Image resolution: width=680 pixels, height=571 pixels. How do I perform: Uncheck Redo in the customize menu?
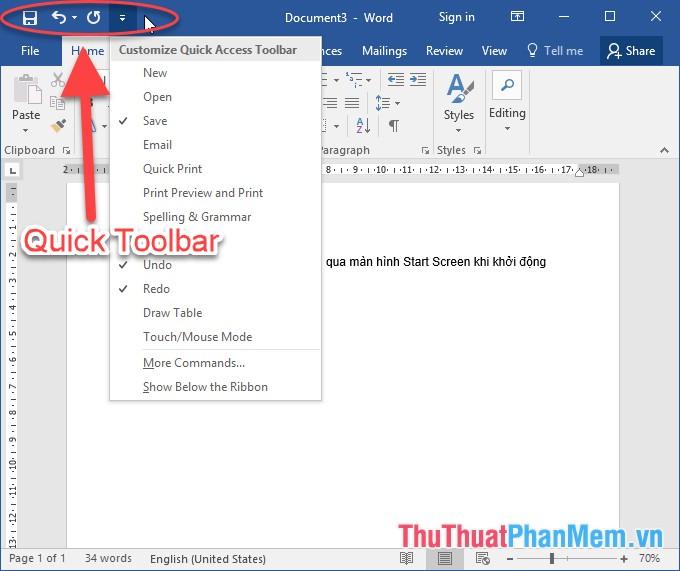[x=215, y=289]
